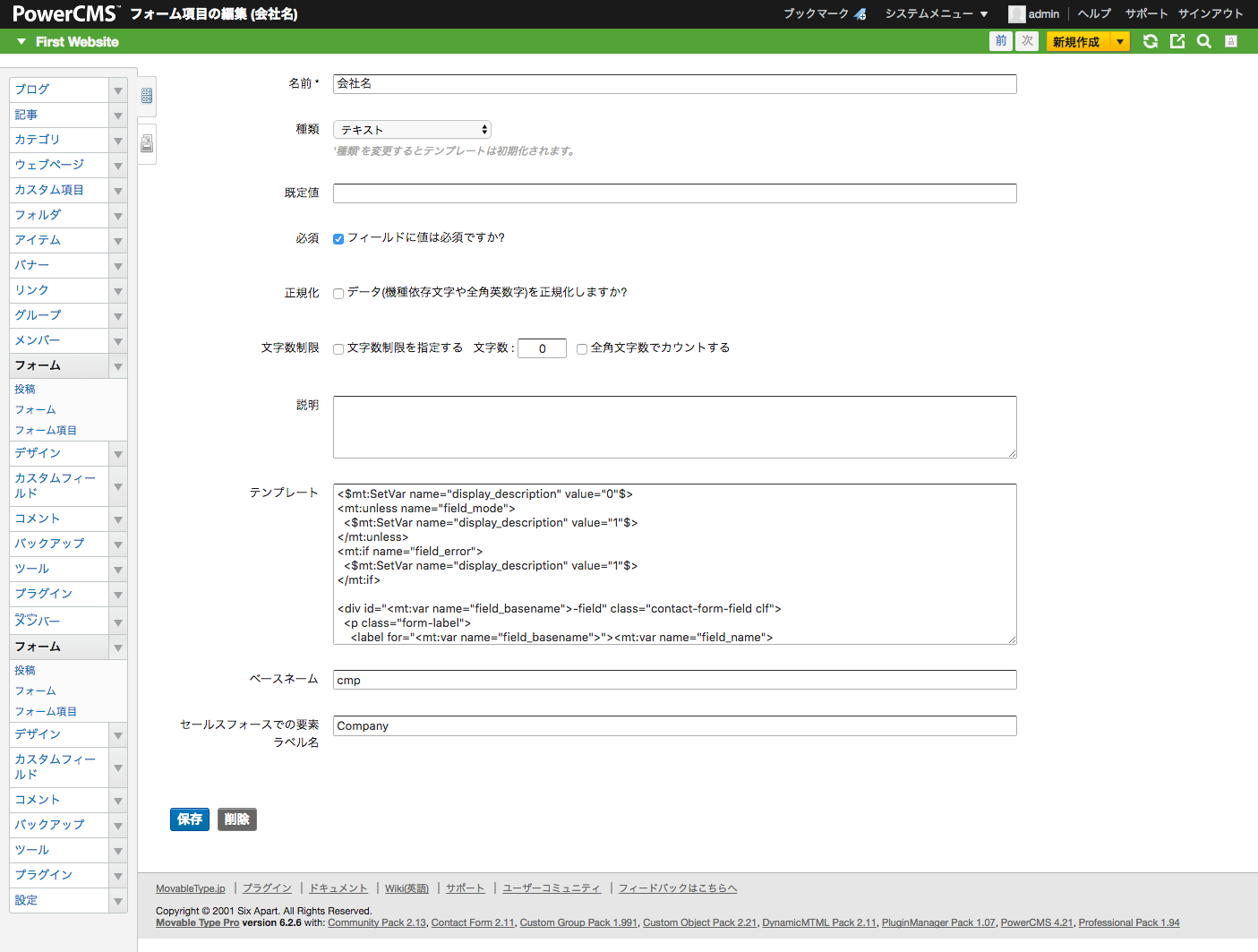Click the server list side tab icon

point(147,96)
